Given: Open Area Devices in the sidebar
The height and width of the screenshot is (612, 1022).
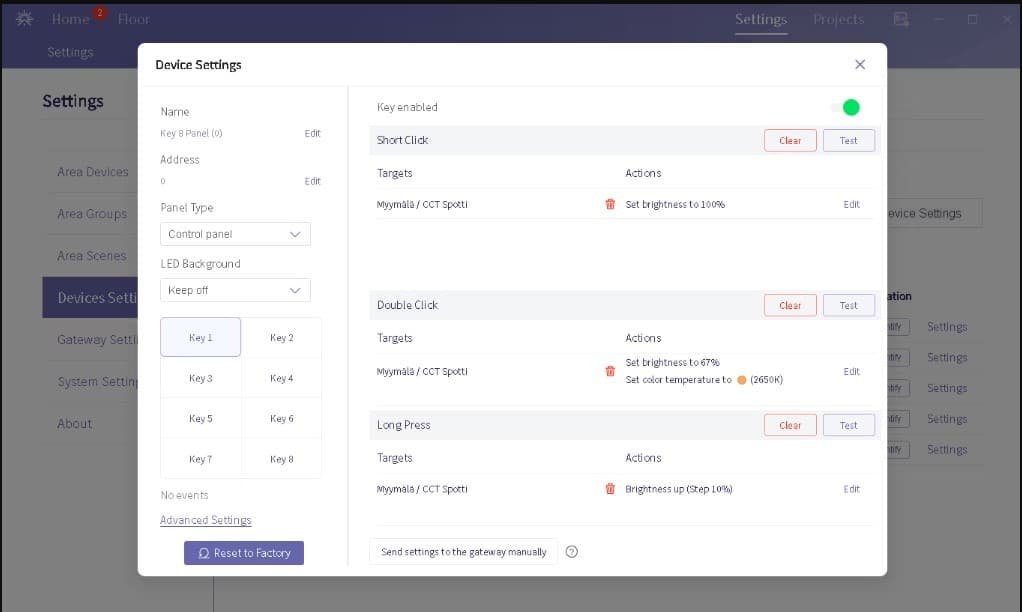Looking at the screenshot, I should coord(93,172).
